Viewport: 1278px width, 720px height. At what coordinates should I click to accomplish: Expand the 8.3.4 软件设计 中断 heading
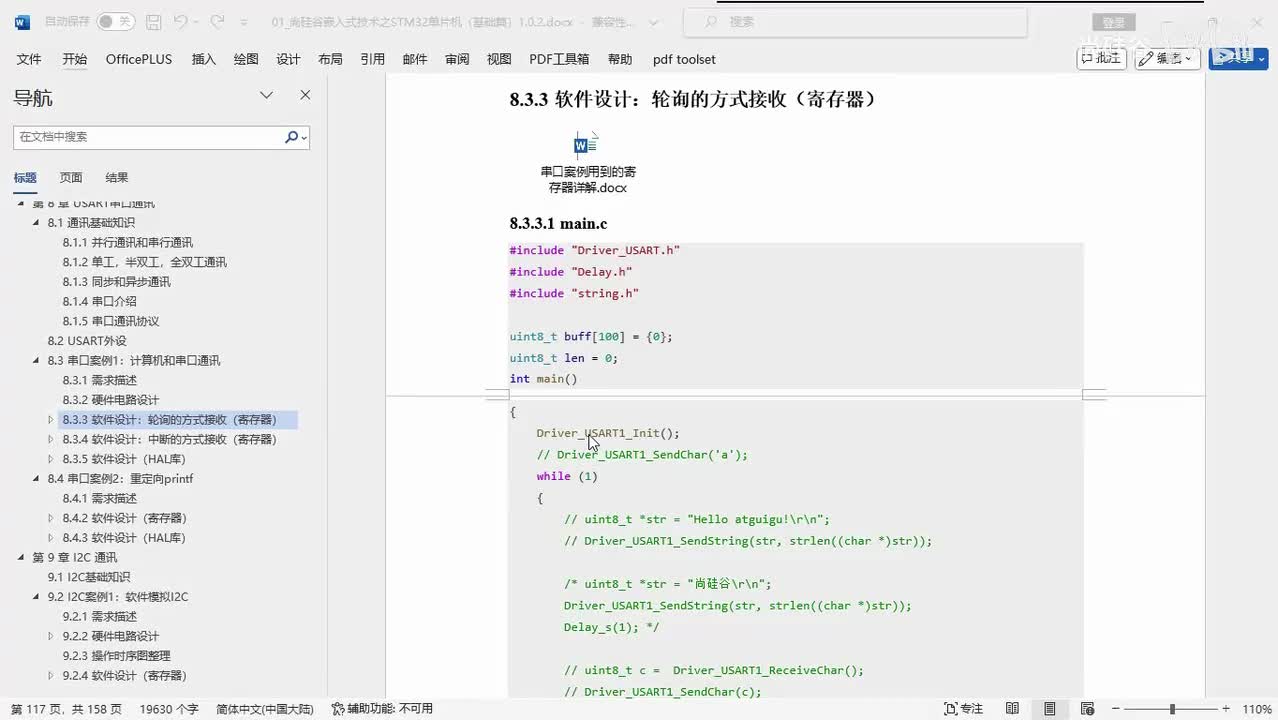pos(51,439)
